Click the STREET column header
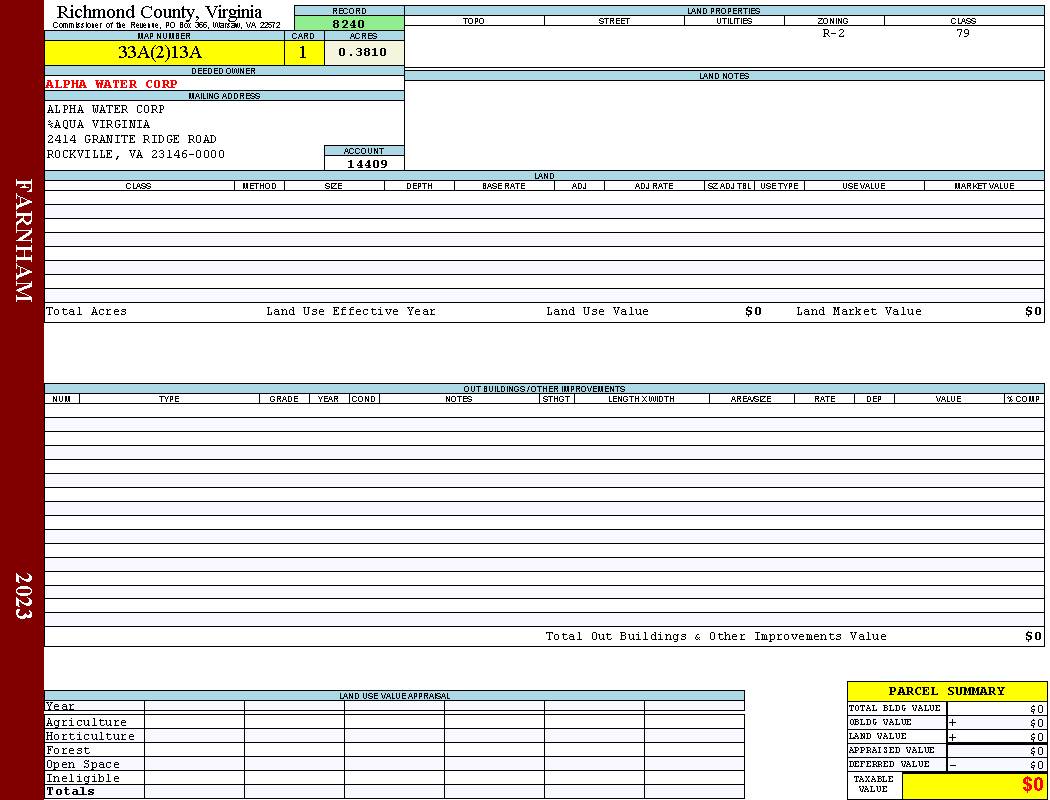 coord(614,21)
